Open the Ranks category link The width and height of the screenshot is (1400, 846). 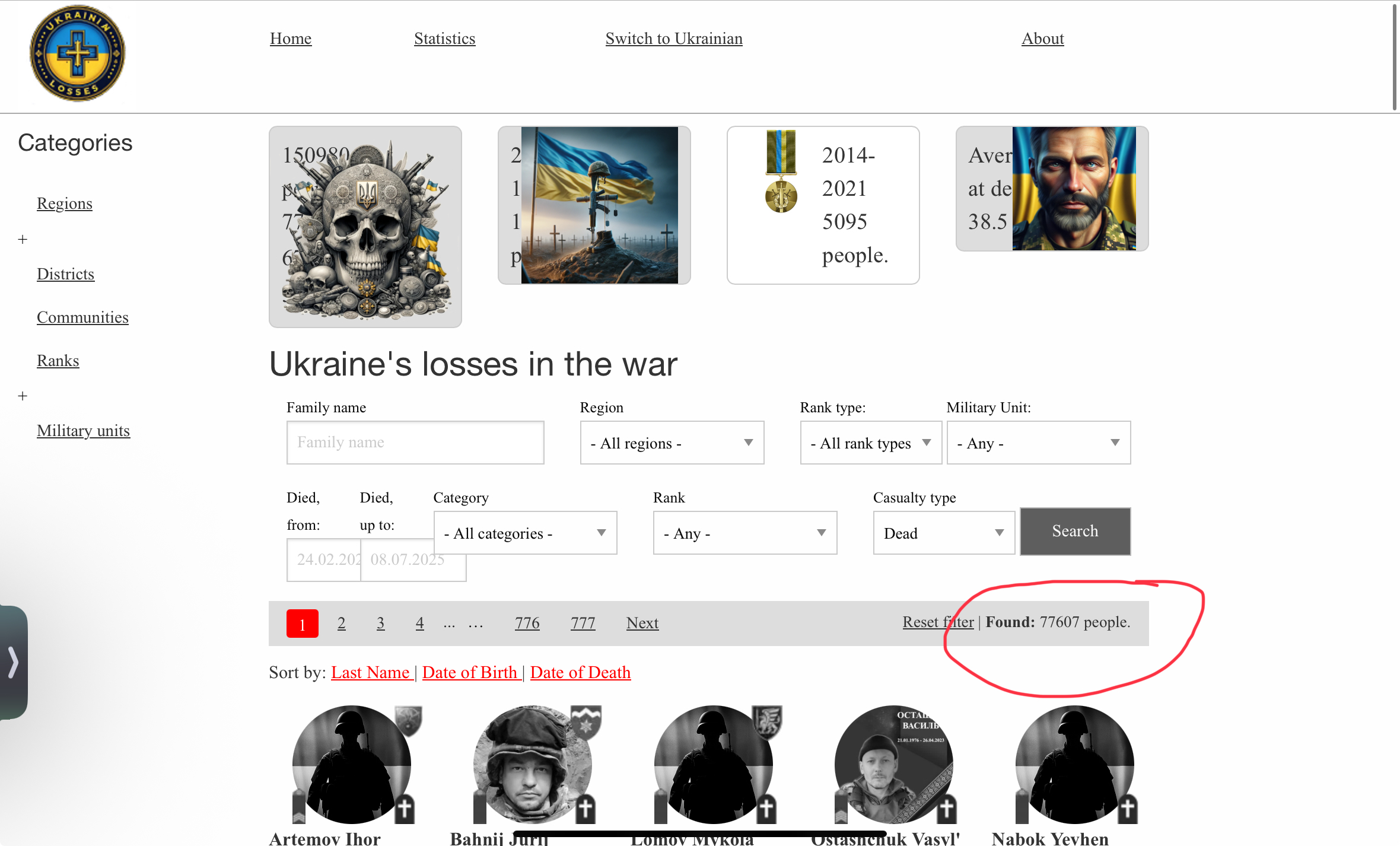(x=58, y=361)
